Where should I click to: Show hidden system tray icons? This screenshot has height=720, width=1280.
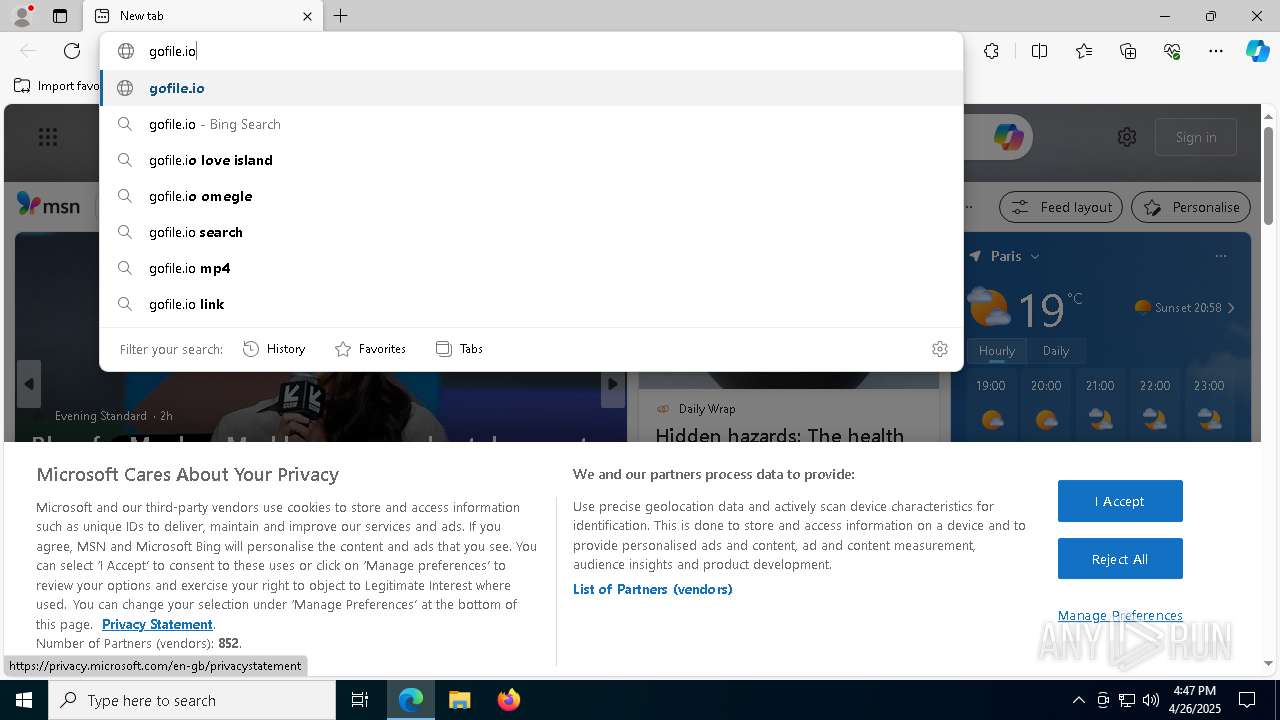[x=1078, y=700]
